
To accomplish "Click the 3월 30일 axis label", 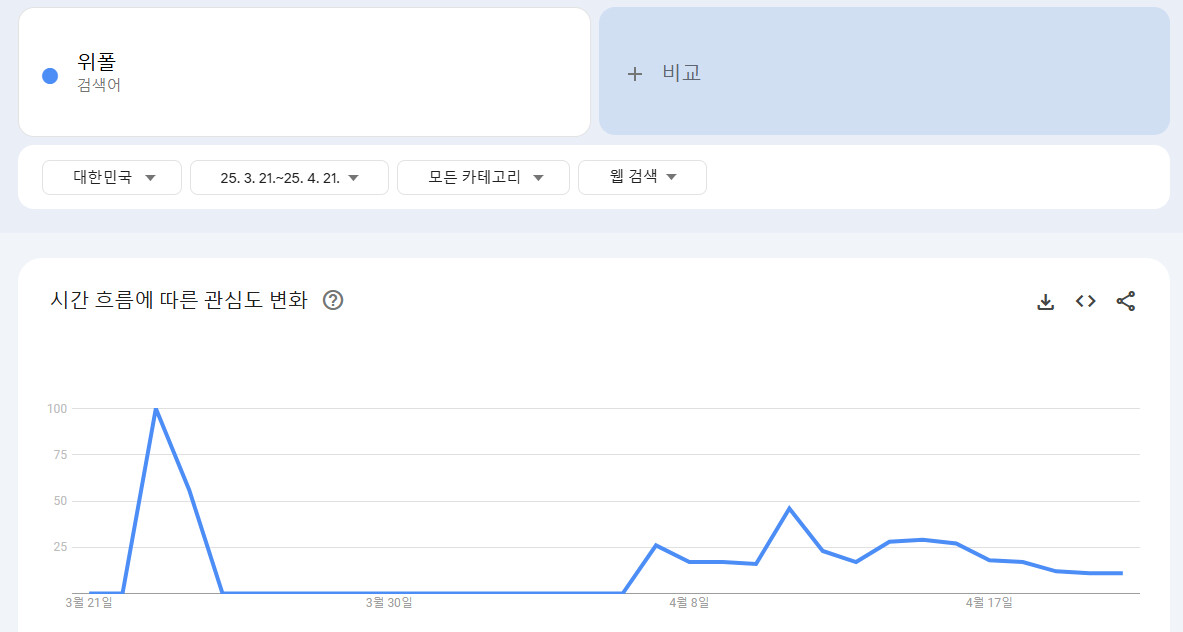I will [389, 602].
